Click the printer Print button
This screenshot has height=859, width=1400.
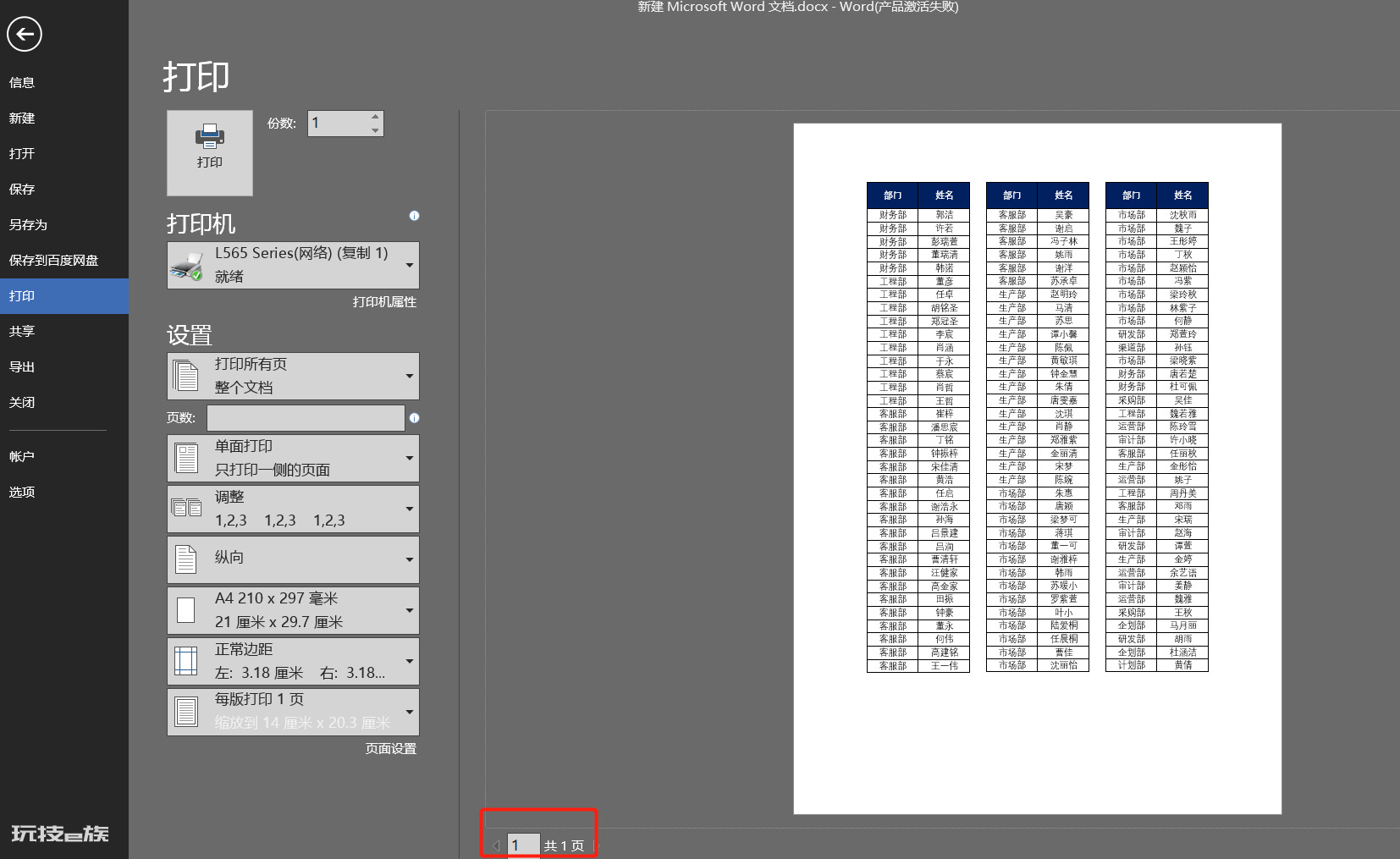pyautogui.click(x=210, y=153)
